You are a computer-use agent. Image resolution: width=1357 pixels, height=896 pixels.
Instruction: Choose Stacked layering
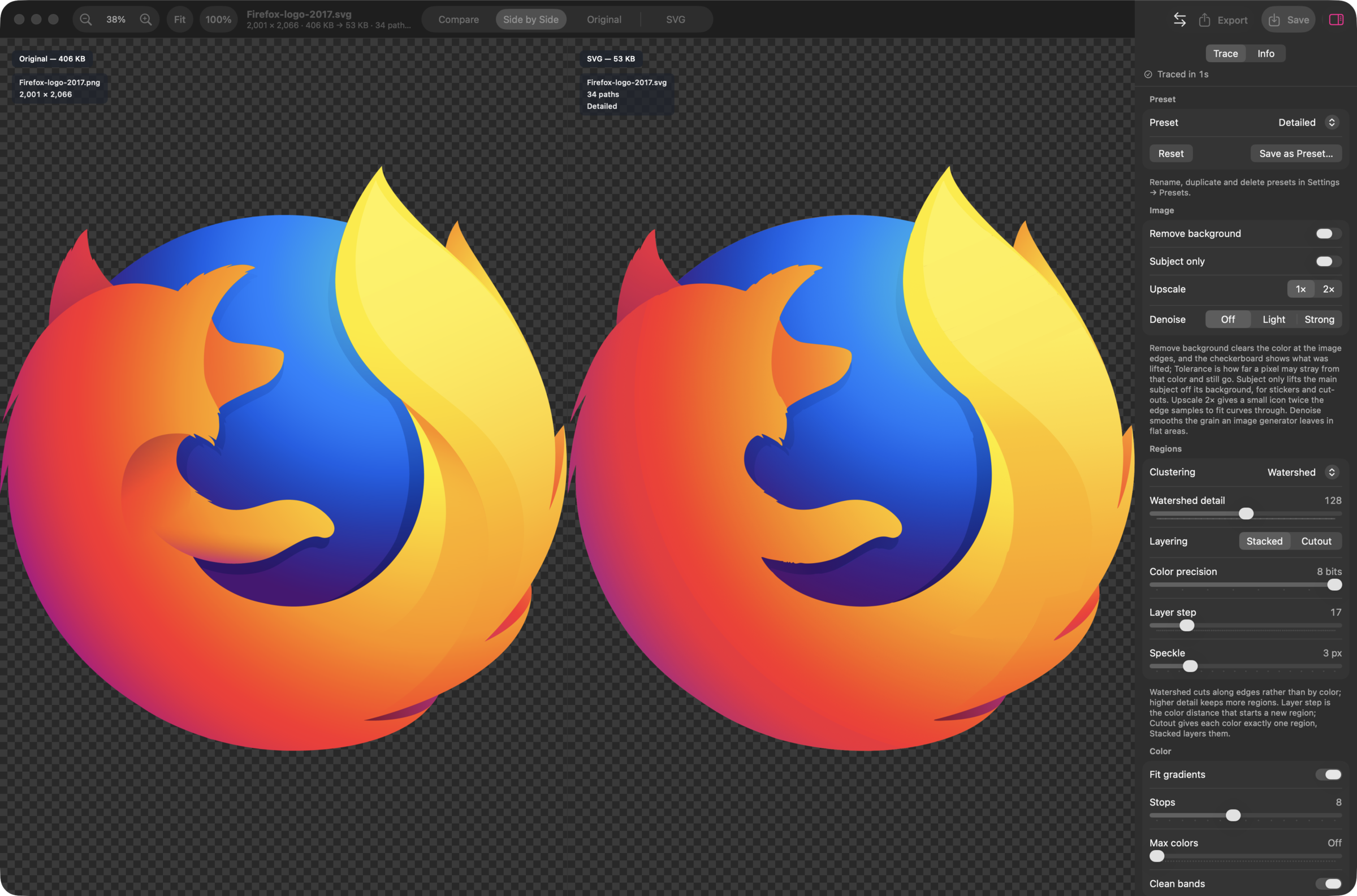(1264, 541)
